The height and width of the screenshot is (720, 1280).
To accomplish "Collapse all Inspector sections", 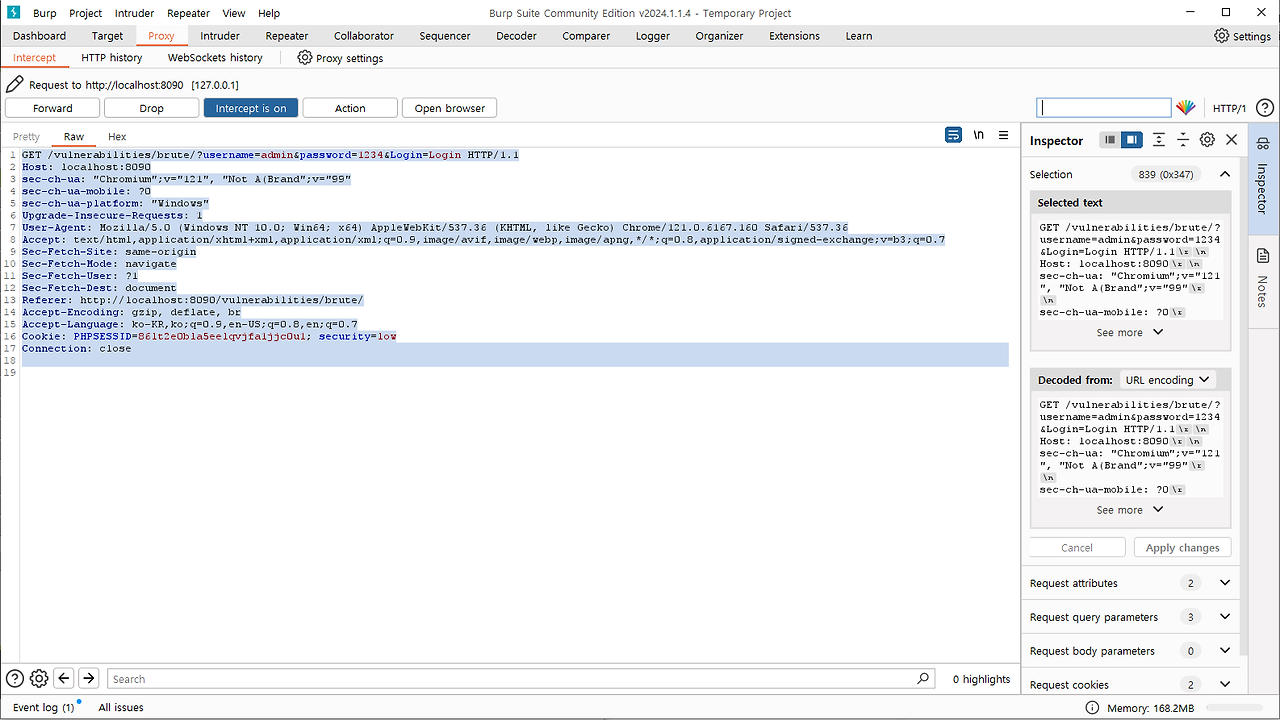I will 1182,140.
